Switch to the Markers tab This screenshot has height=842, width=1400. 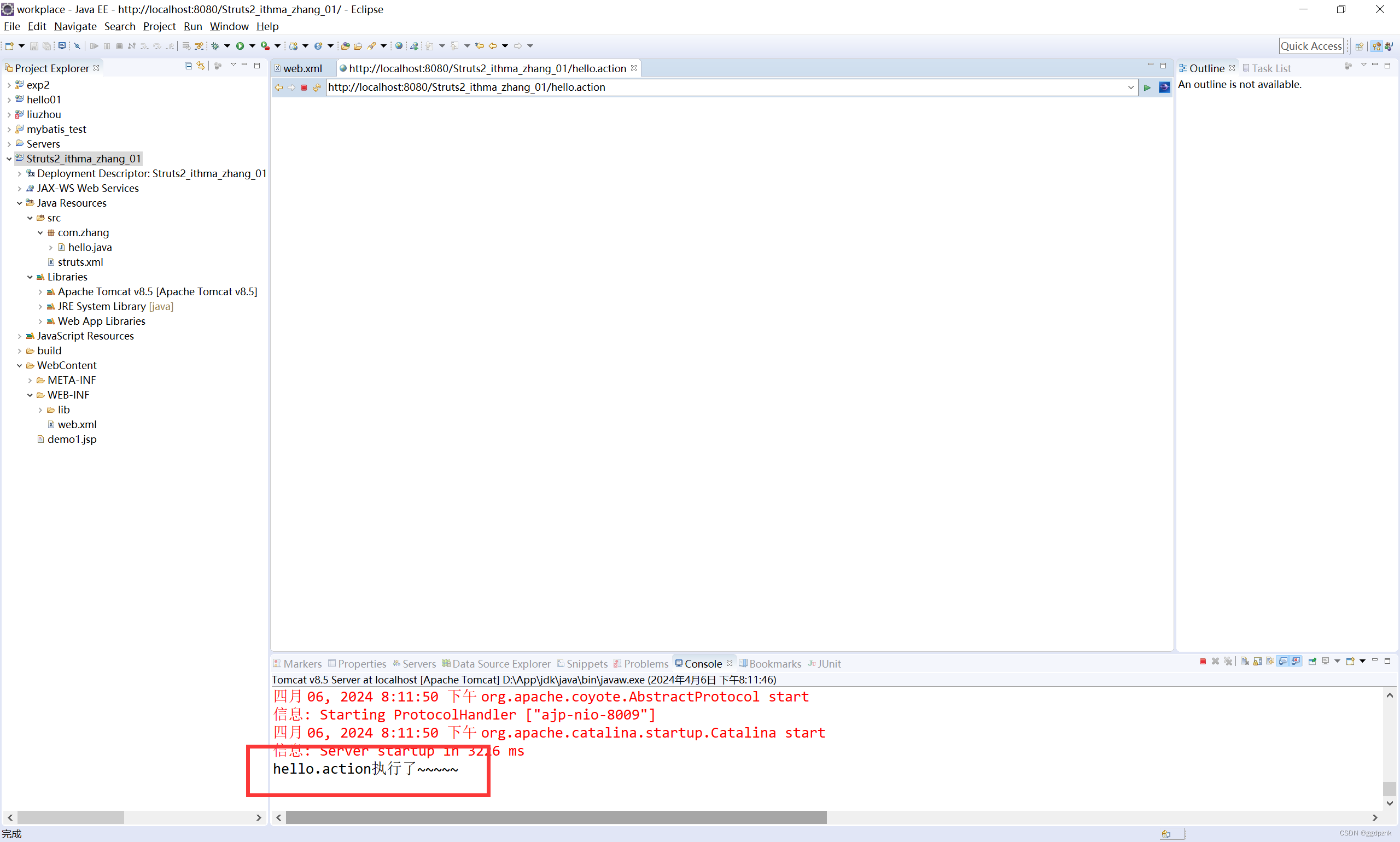coord(297,663)
